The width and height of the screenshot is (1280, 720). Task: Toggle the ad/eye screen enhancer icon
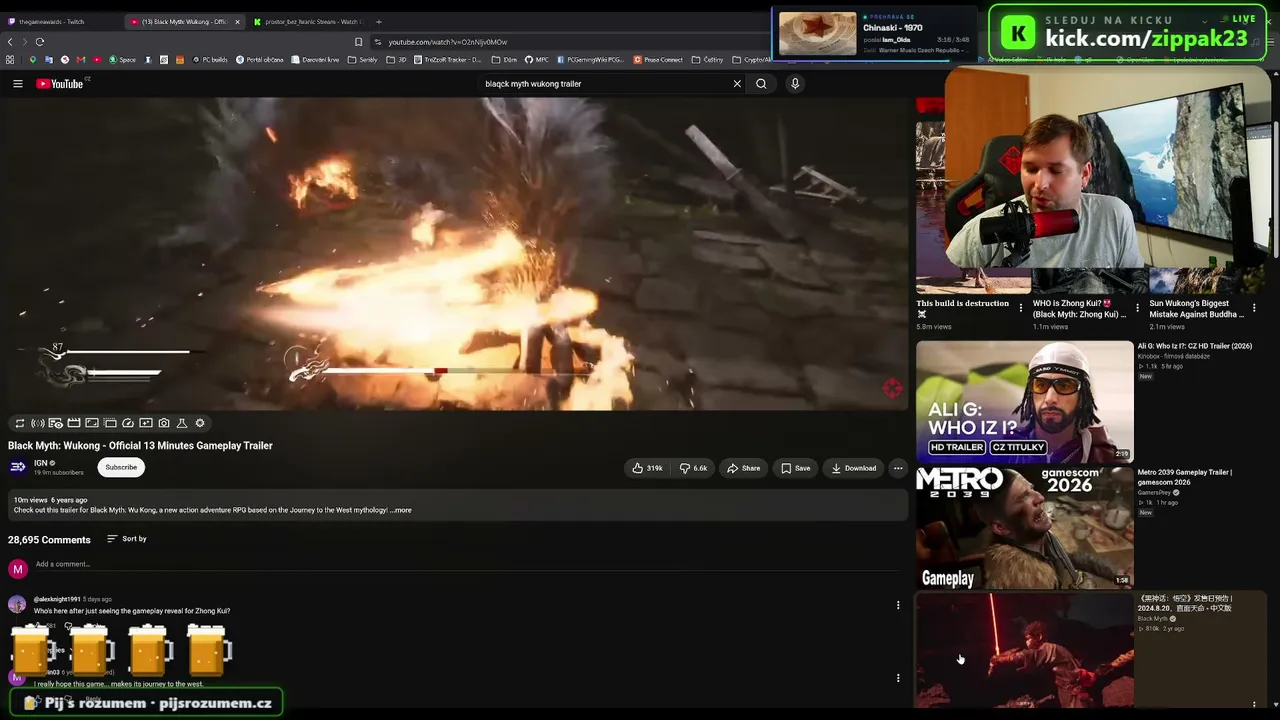55,423
